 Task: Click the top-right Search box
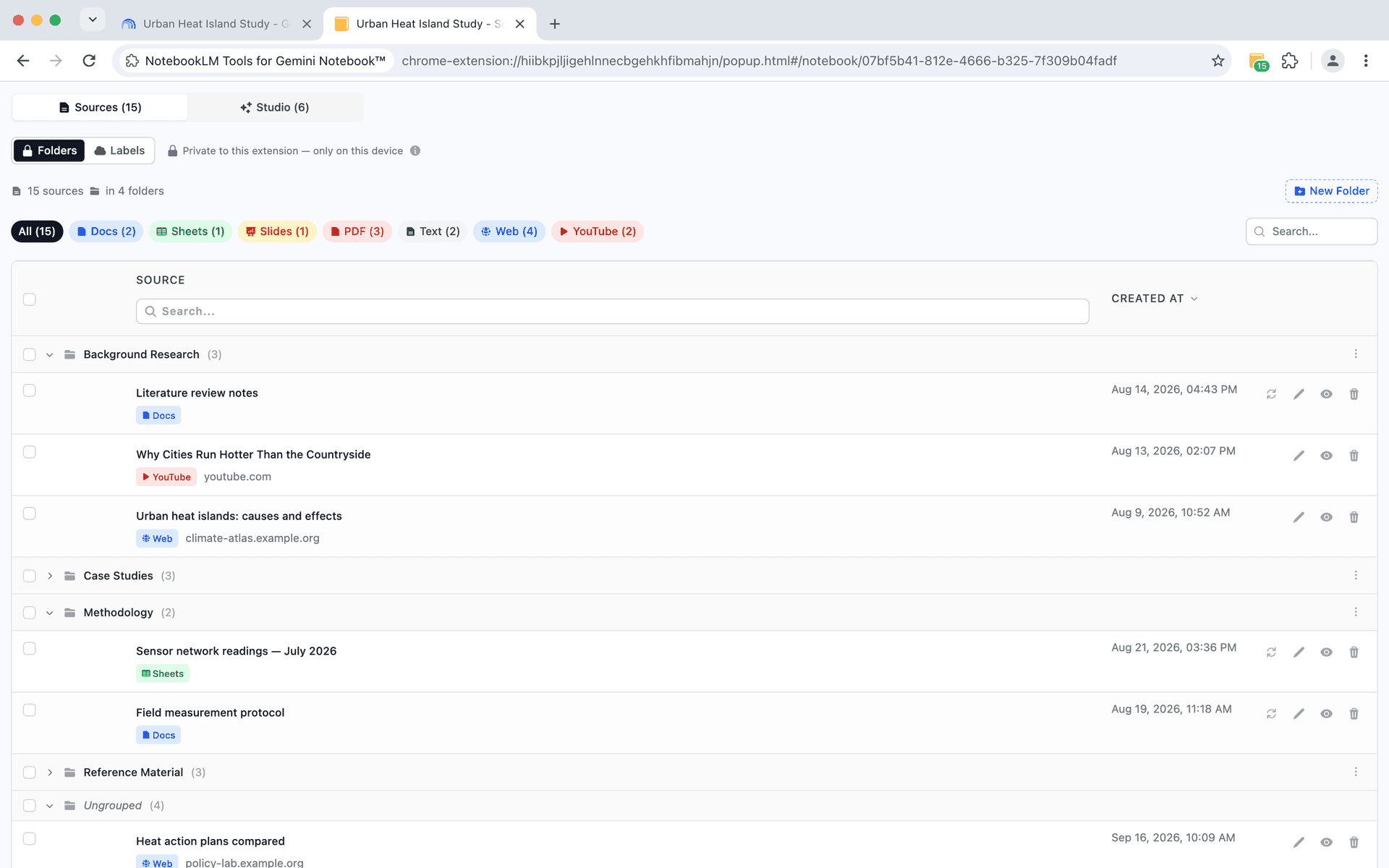coord(1311,231)
